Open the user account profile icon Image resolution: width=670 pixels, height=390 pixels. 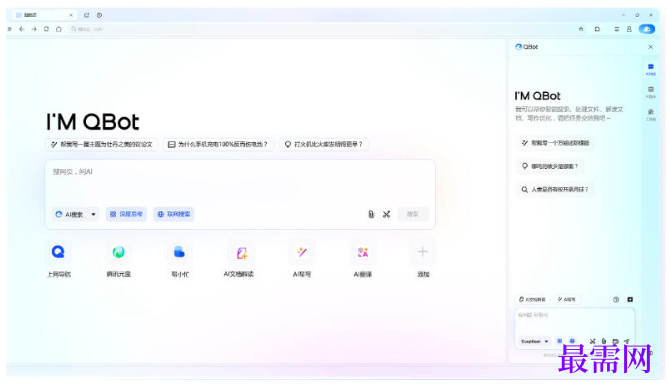(x=629, y=29)
